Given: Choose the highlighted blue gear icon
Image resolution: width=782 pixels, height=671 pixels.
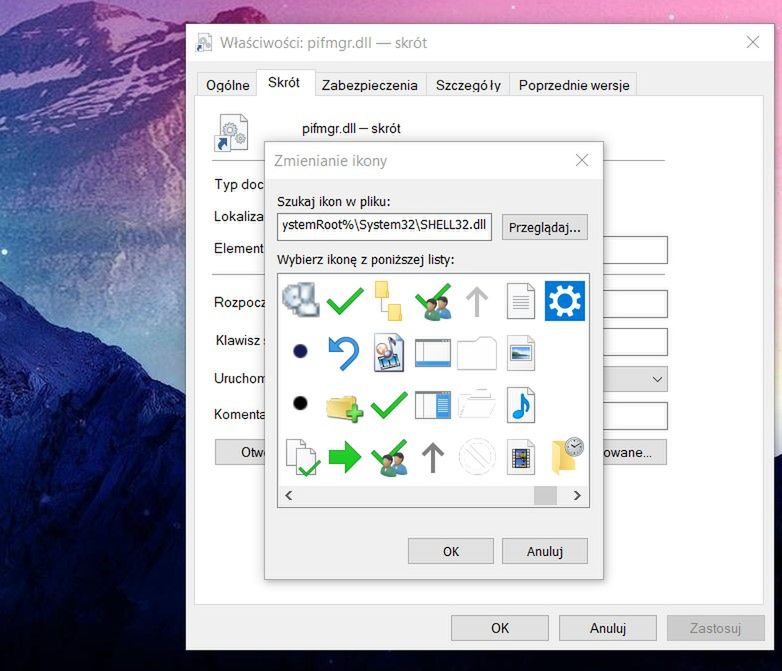Looking at the screenshot, I should (565, 301).
